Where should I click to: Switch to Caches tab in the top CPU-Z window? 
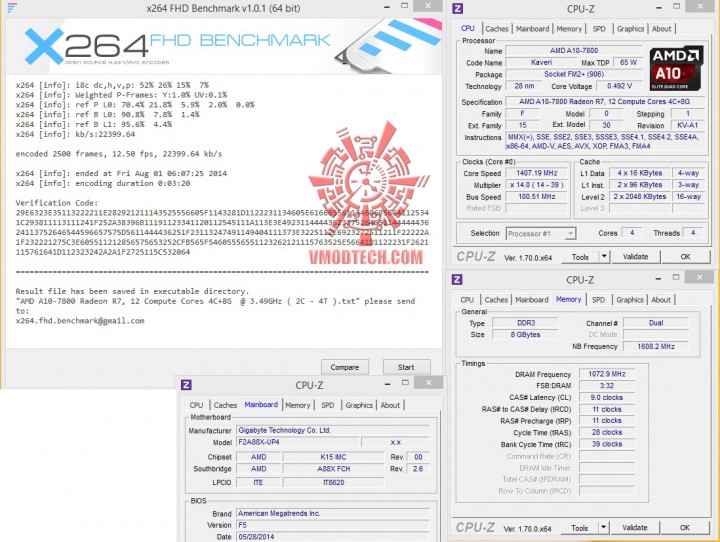tap(497, 28)
